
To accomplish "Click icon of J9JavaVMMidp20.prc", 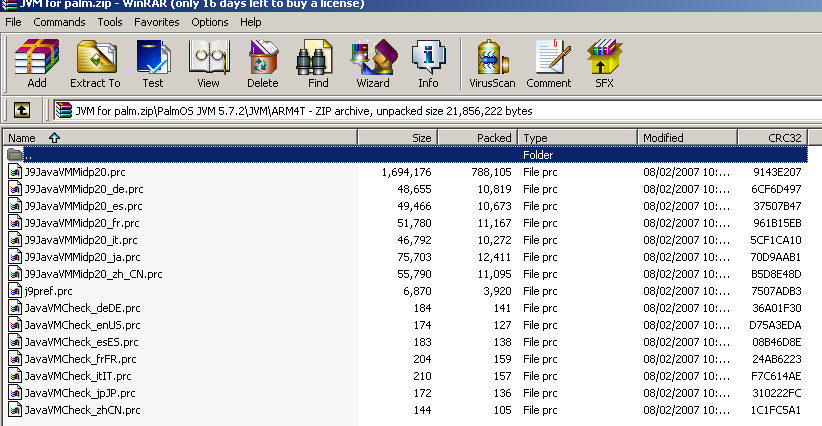I will coord(15,172).
